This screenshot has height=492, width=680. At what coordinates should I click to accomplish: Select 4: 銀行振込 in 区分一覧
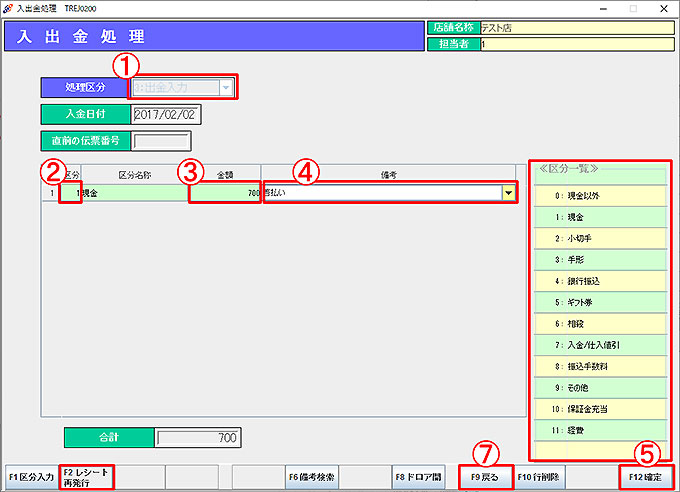600,281
